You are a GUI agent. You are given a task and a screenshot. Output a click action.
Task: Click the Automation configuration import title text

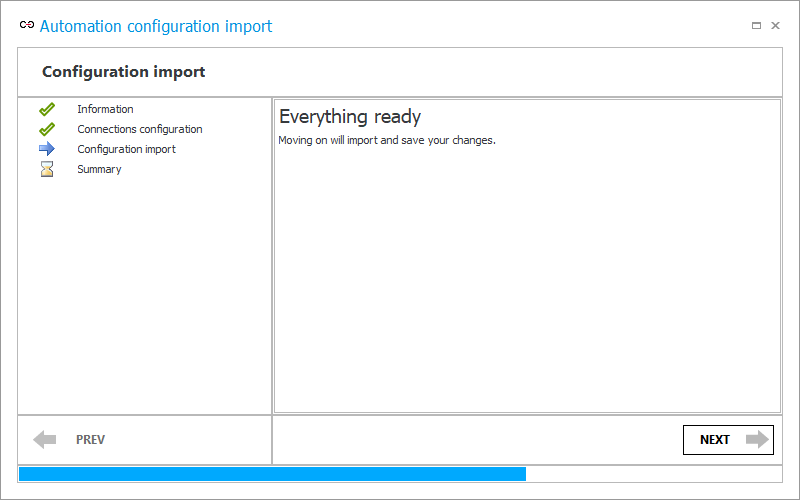click(156, 26)
